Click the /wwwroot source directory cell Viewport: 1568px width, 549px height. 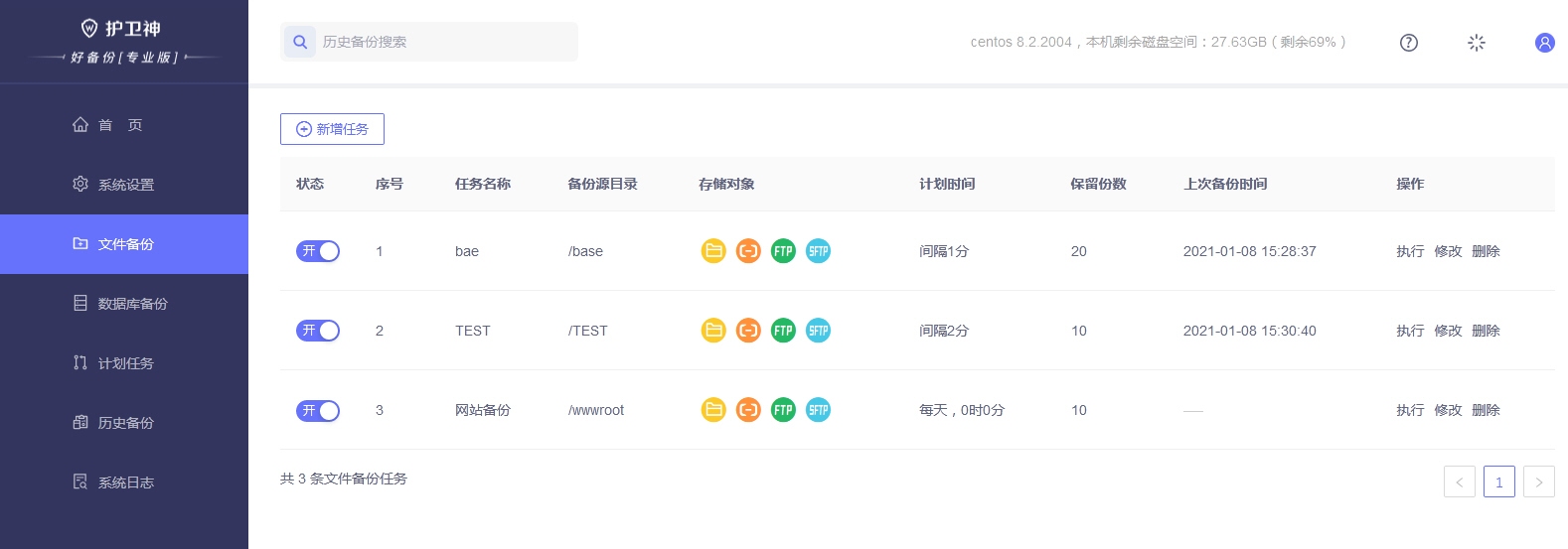596,410
